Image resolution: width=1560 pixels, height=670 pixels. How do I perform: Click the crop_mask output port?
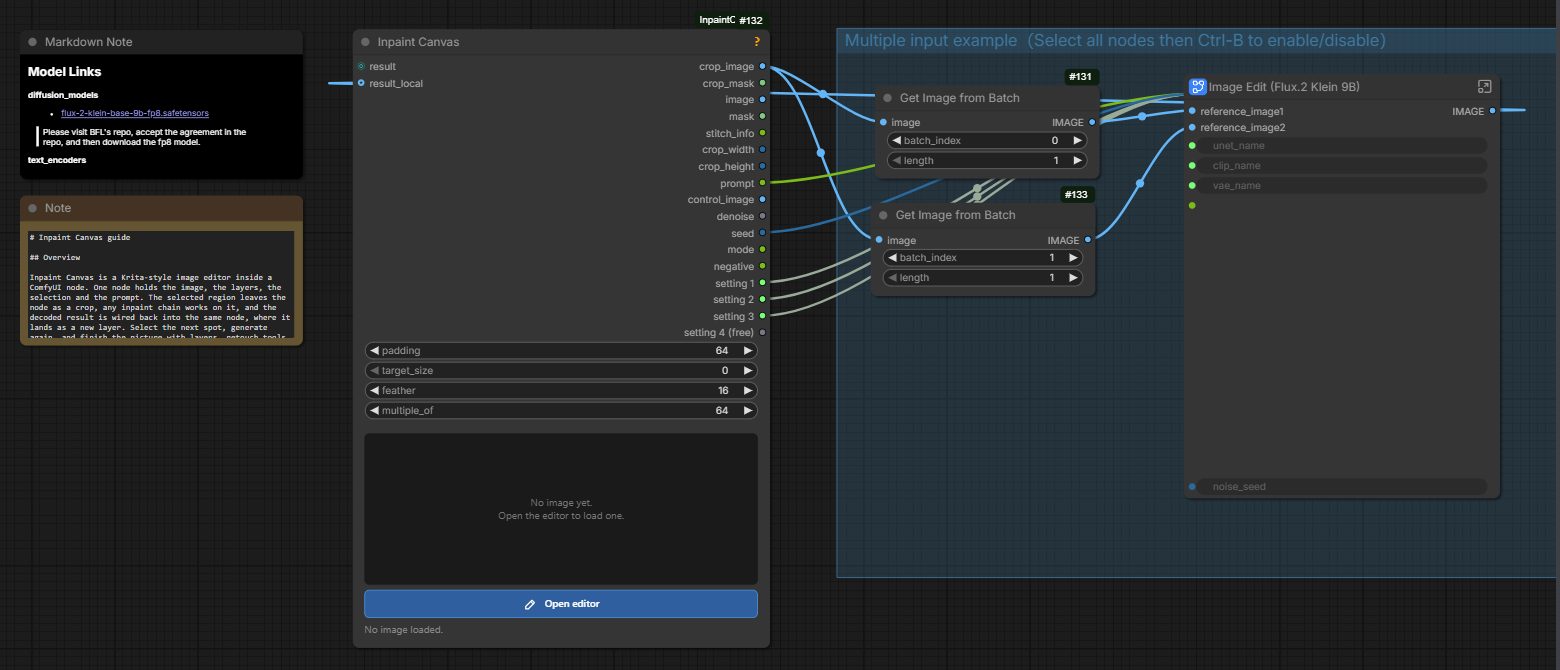tap(763, 83)
